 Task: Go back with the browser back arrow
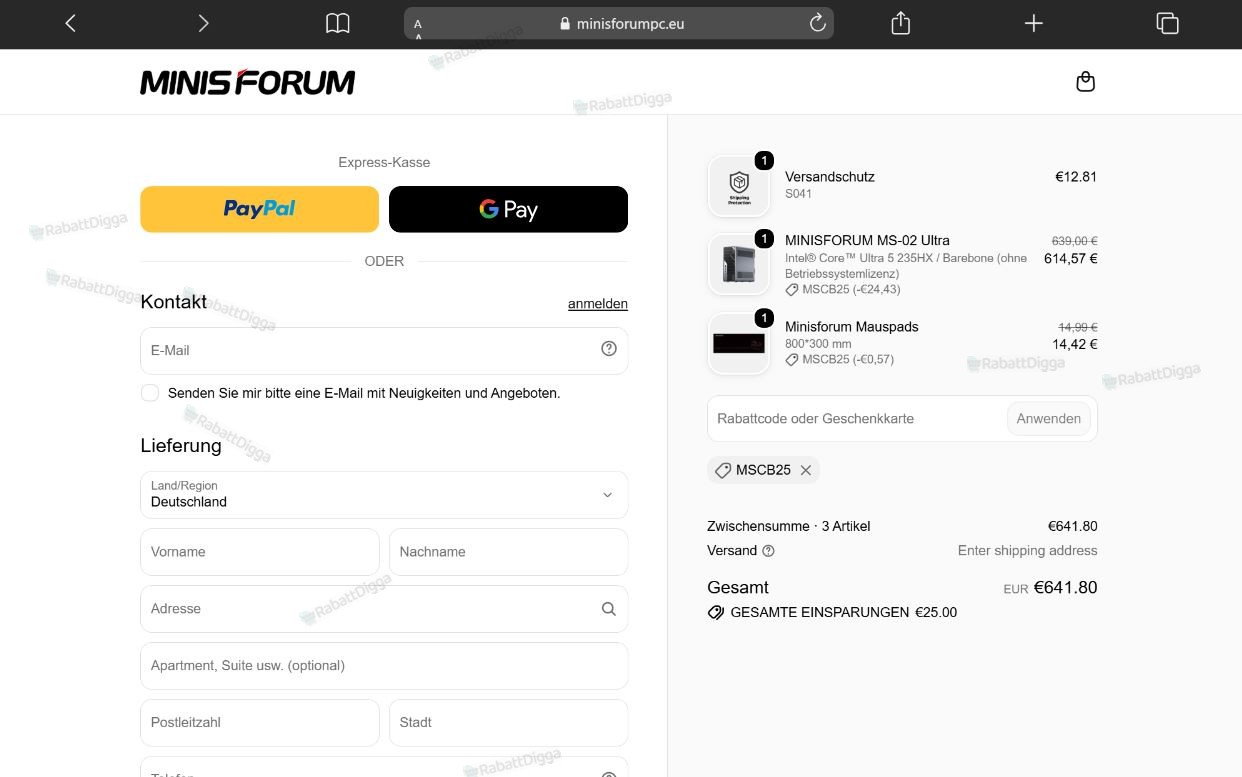click(x=70, y=23)
